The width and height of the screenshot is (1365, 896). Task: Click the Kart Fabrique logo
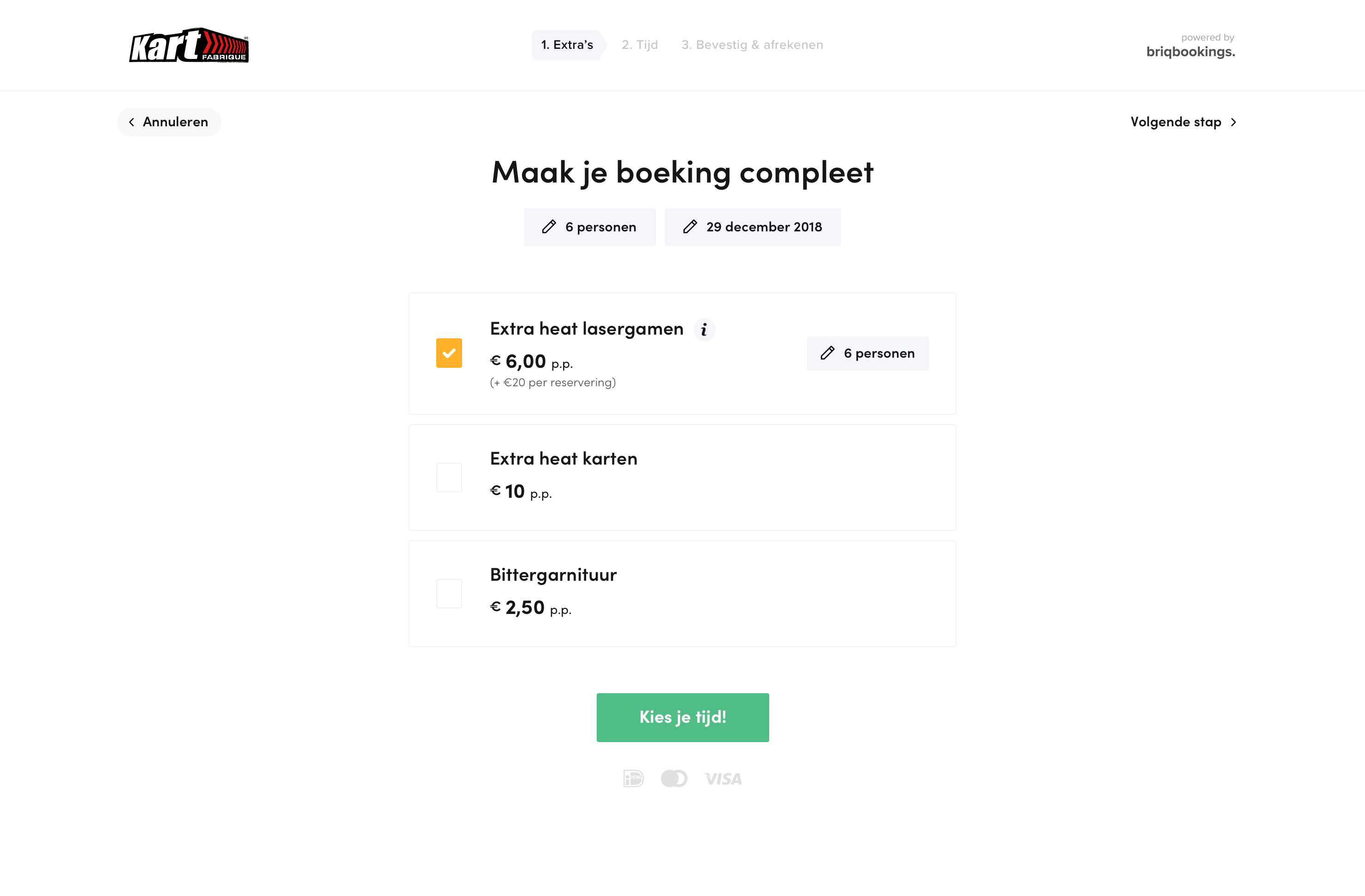[x=189, y=45]
